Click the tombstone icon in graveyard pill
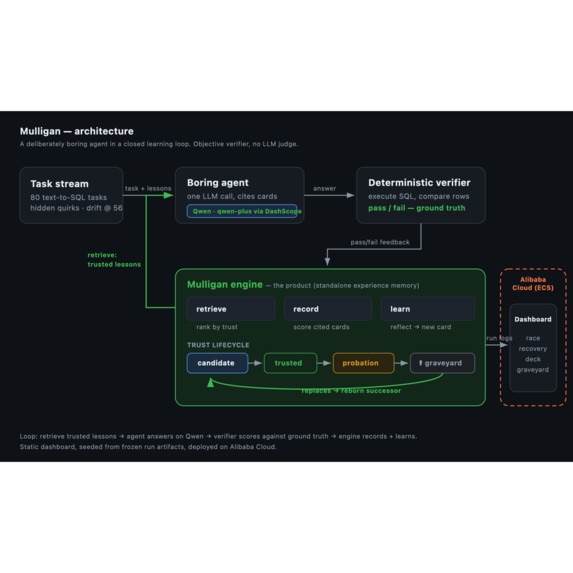Viewport: 573px width, 573px height. coord(421,363)
